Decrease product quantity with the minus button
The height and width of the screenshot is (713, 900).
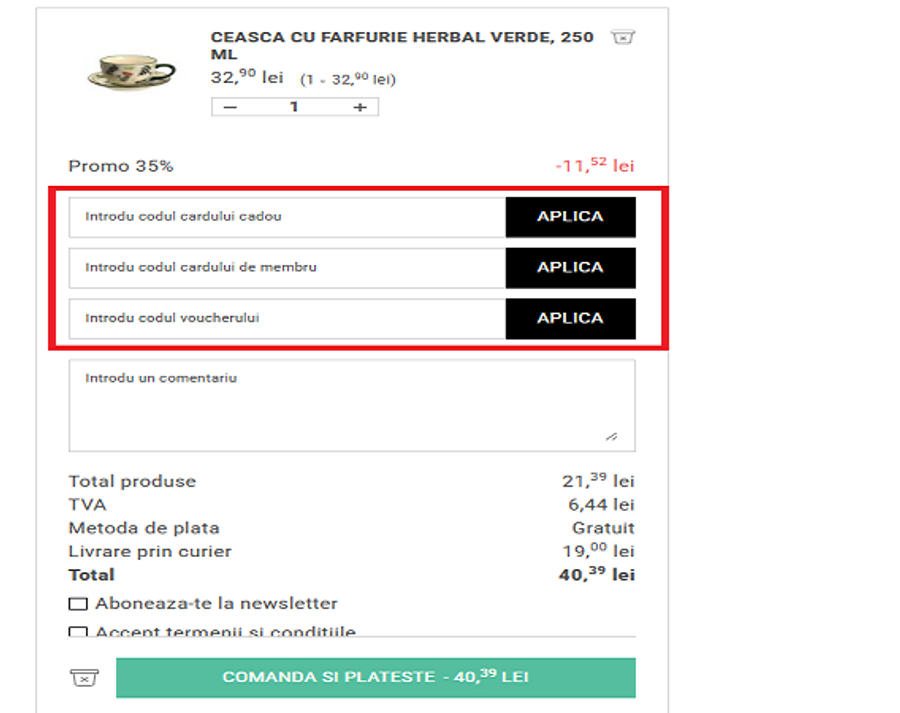(231, 107)
